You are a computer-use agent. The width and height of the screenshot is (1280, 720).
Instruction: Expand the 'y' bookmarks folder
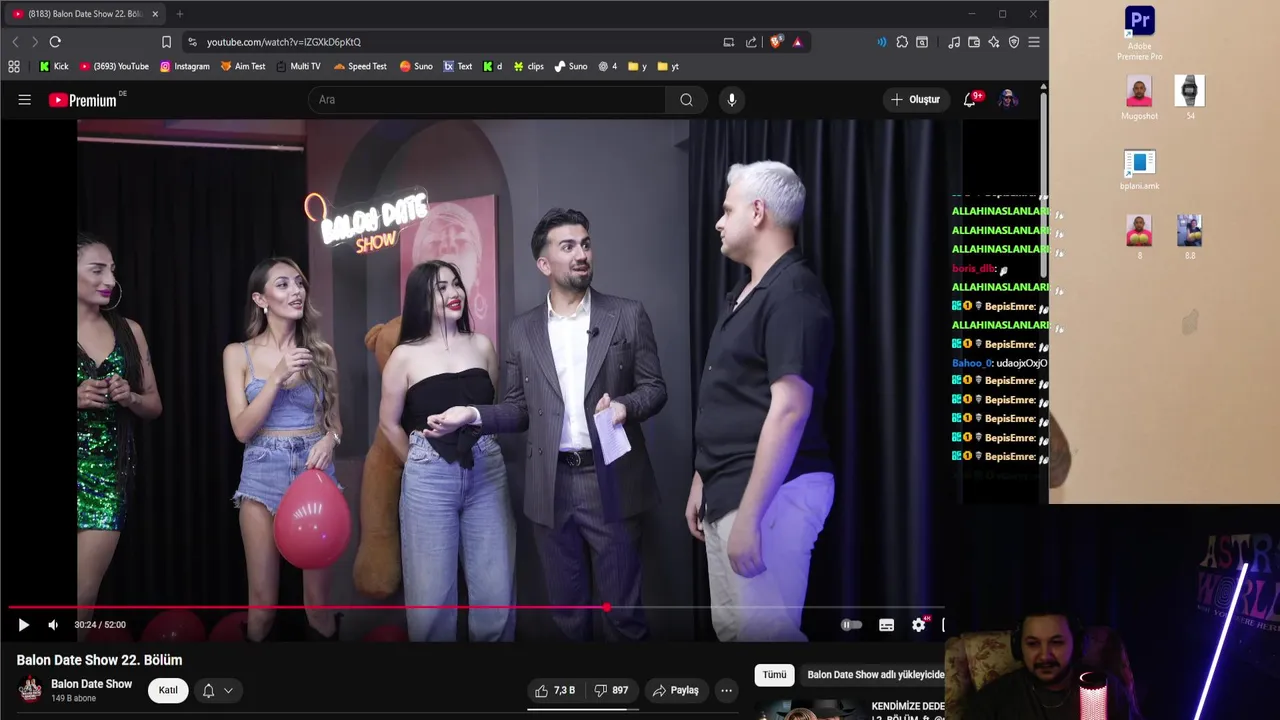pyautogui.click(x=637, y=66)
